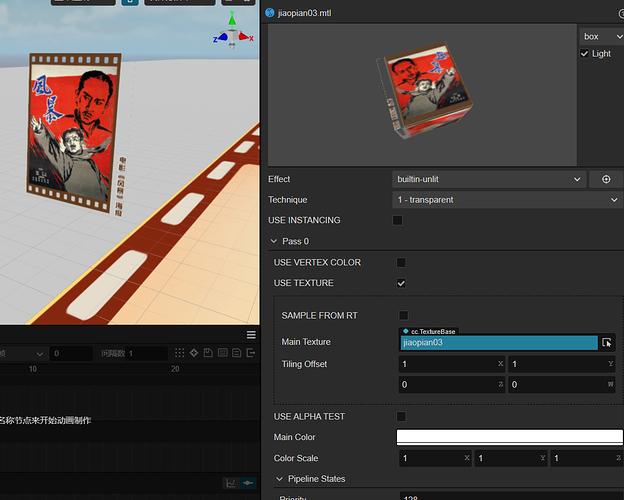Click the 间隔数 interval value field
The image size is (624, 500).
[146, 354]
